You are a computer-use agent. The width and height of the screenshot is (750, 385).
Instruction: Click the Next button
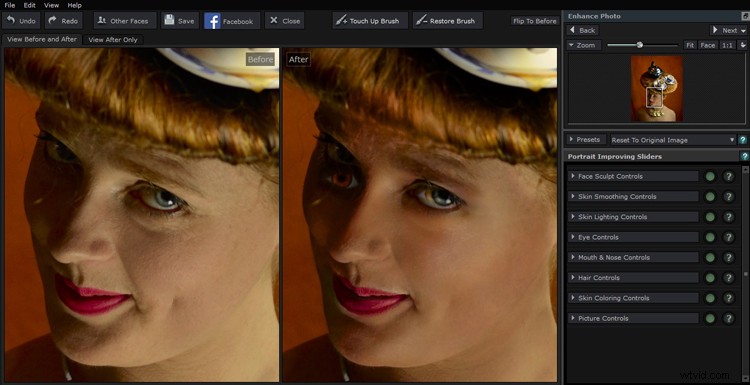click(x=728, y=30)
